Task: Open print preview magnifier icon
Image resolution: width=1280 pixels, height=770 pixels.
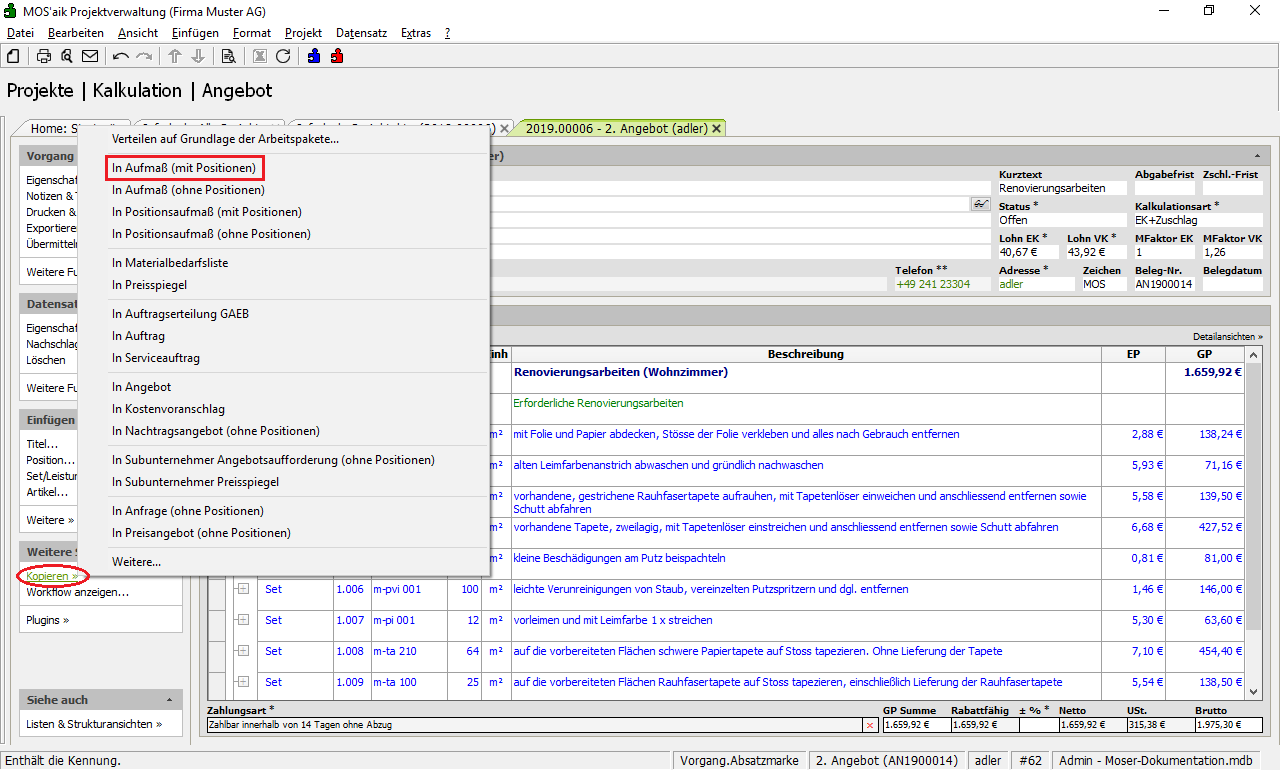Action: [x=66, y=56]
